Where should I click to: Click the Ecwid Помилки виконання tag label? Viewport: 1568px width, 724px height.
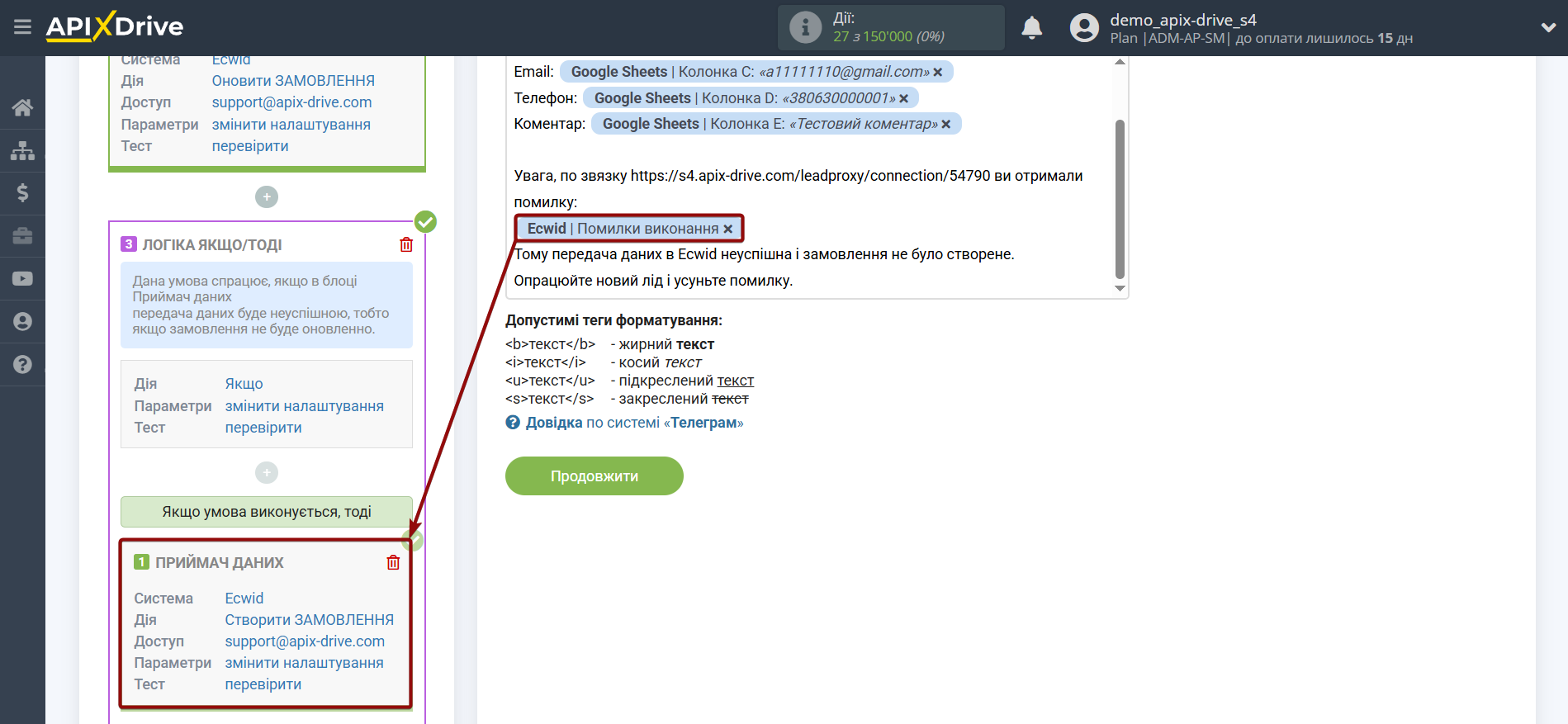pos(623,229)
